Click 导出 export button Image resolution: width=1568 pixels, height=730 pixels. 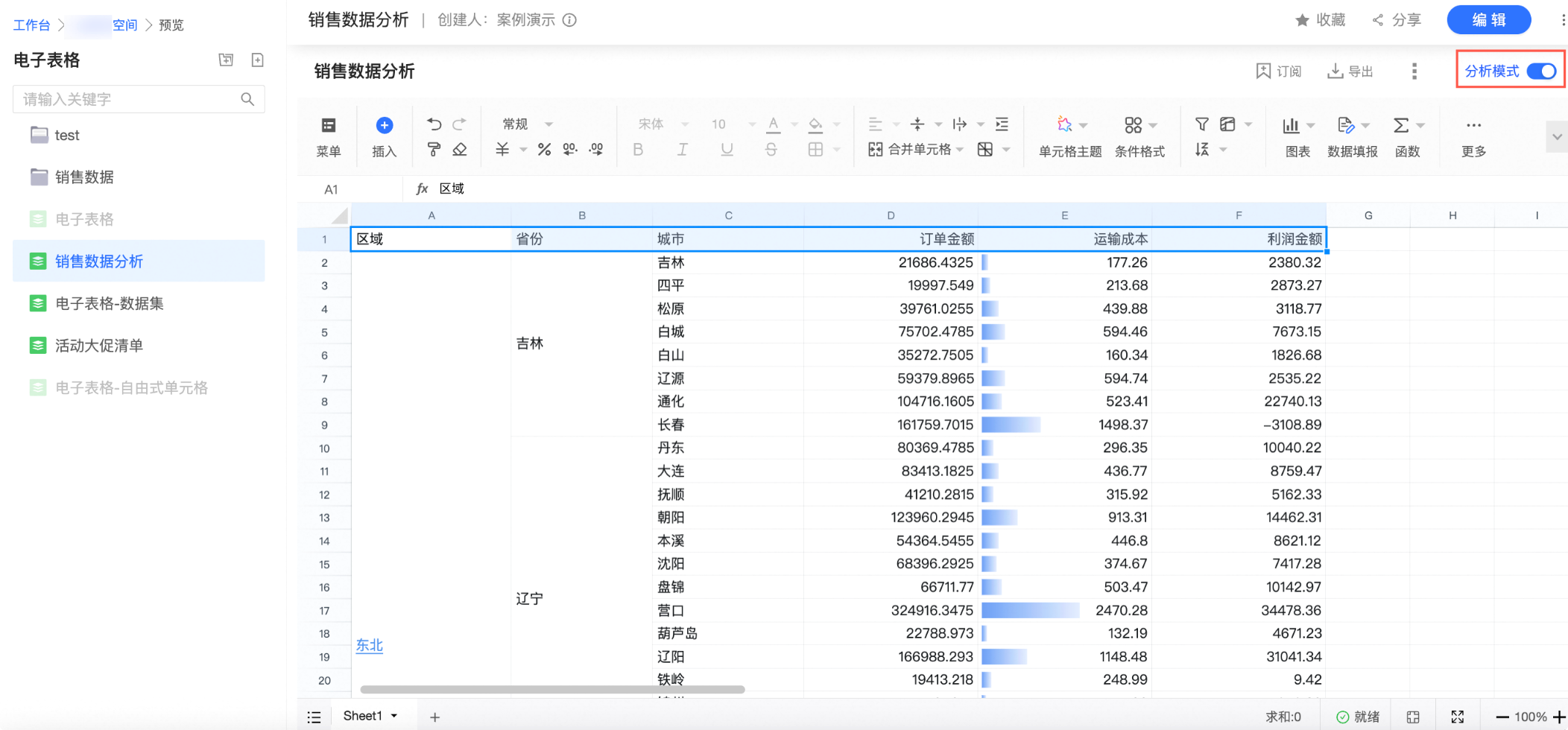click(x=1350, y=71)
